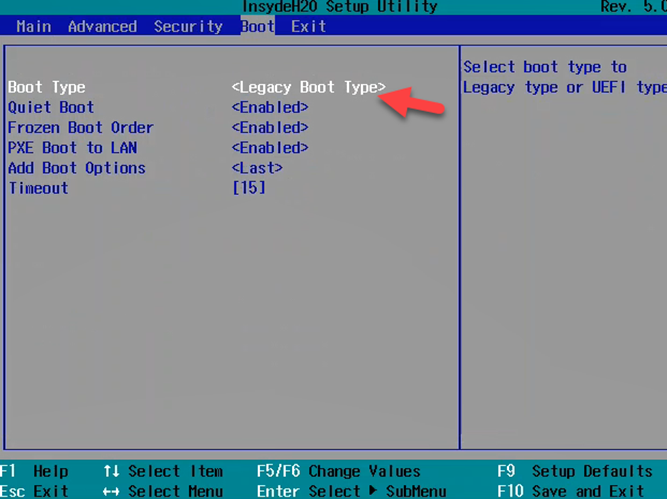This screenshot has width=667, height=499.
Task: Toggle the Quiet Boot Enabled value
Action: coord(269,108)
